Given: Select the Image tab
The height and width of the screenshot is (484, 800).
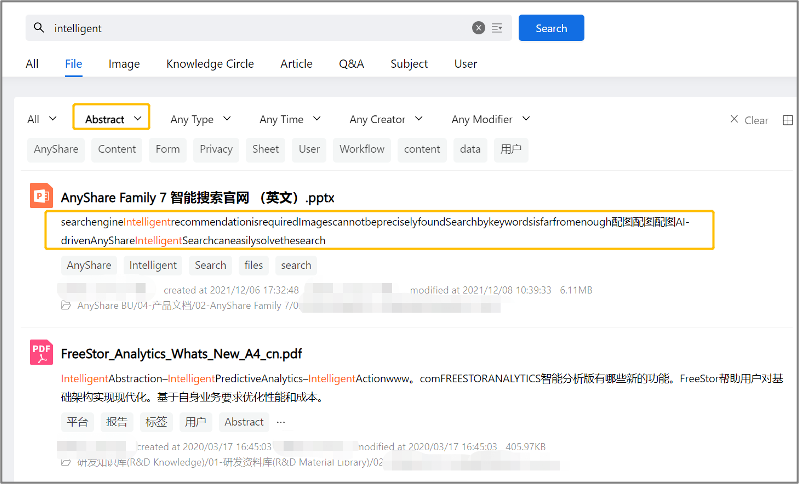Looking at the screenshot, I should pyautogui.click(x=124, y=64).
